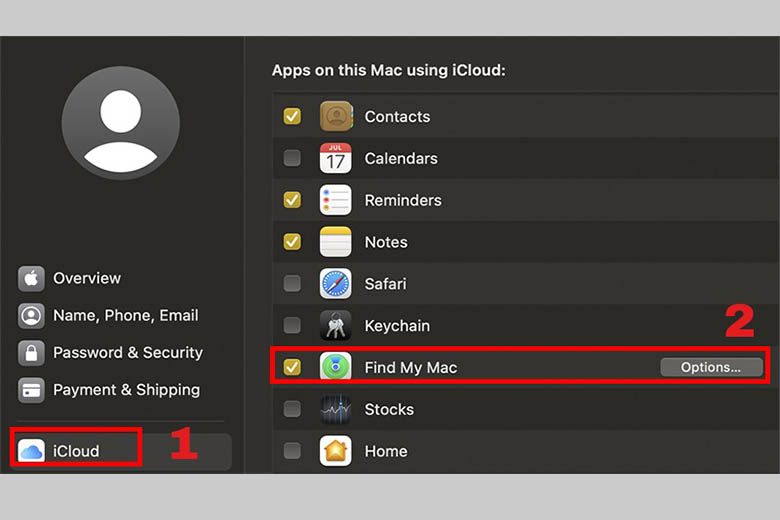Click the Safari label text

coord(386,284)
